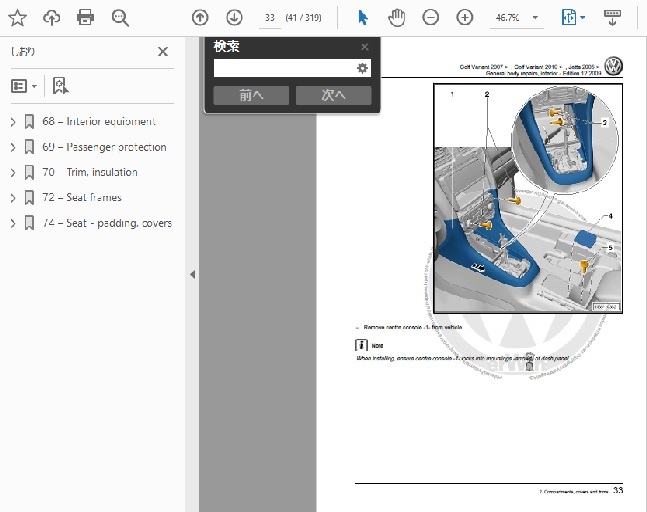Collapse the left navigation pane arrow

[x=192, y=274]
